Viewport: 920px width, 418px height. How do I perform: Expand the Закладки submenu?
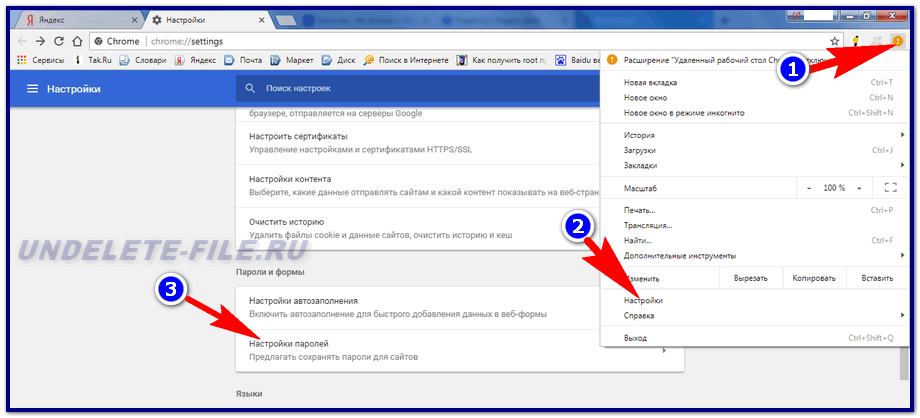(x=900, y=165)
